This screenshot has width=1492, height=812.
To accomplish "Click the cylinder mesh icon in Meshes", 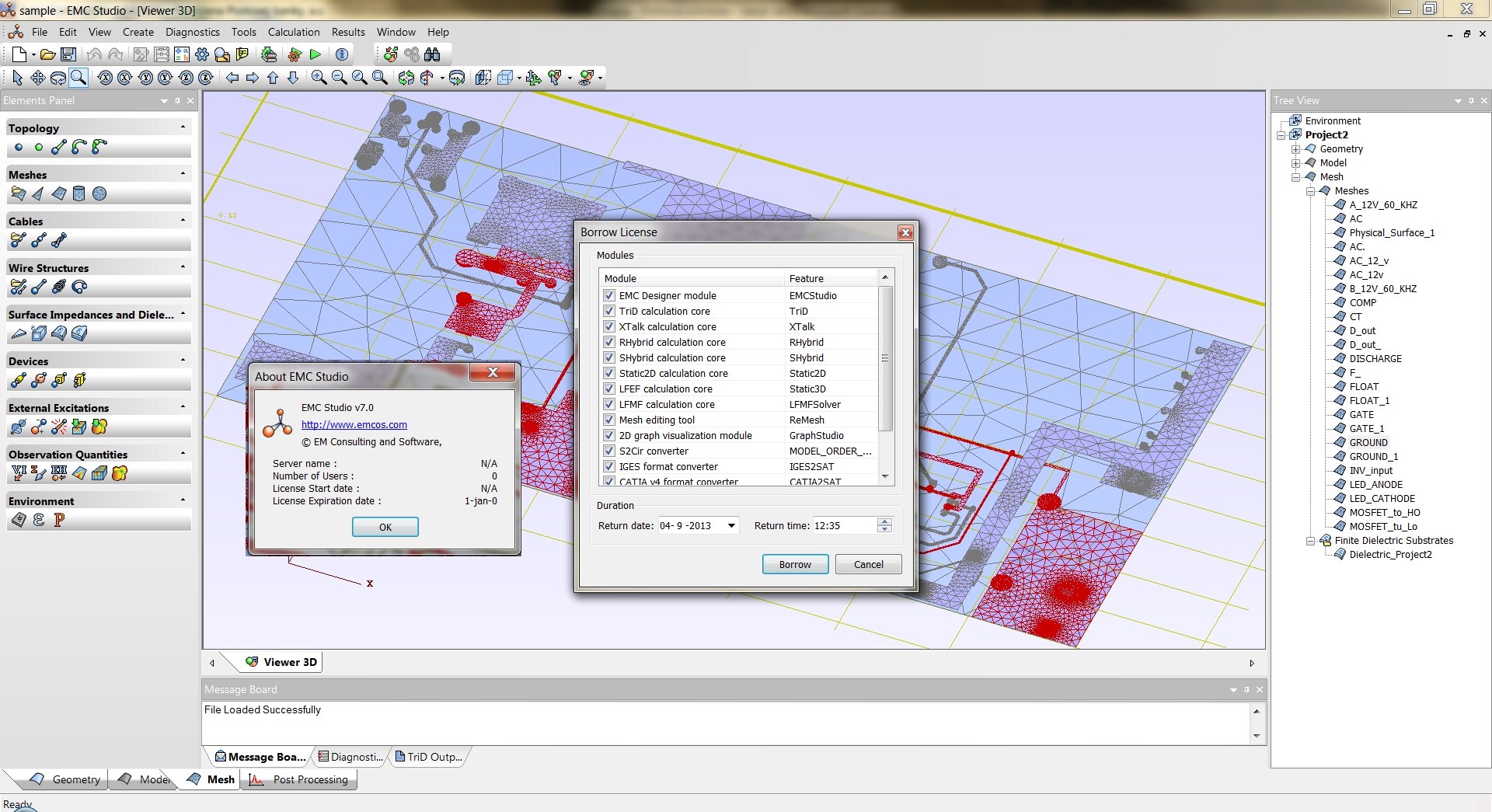I will pos(78,194).
